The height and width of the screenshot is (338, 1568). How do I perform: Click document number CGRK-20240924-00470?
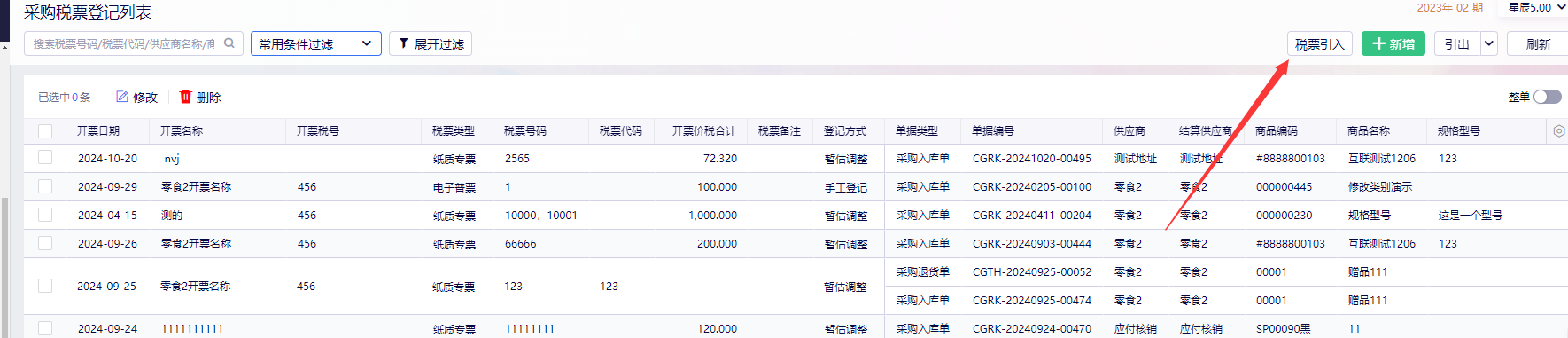click(1032, 328)
